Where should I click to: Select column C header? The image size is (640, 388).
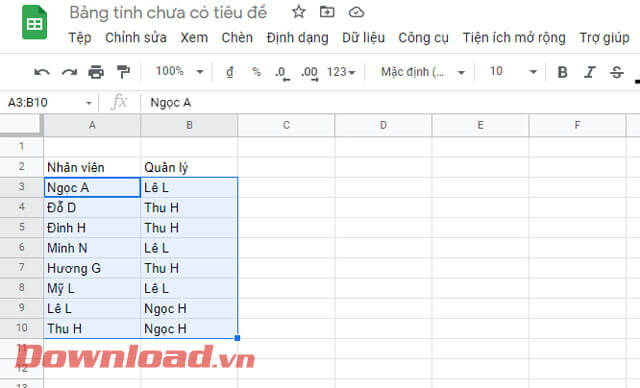287,125
